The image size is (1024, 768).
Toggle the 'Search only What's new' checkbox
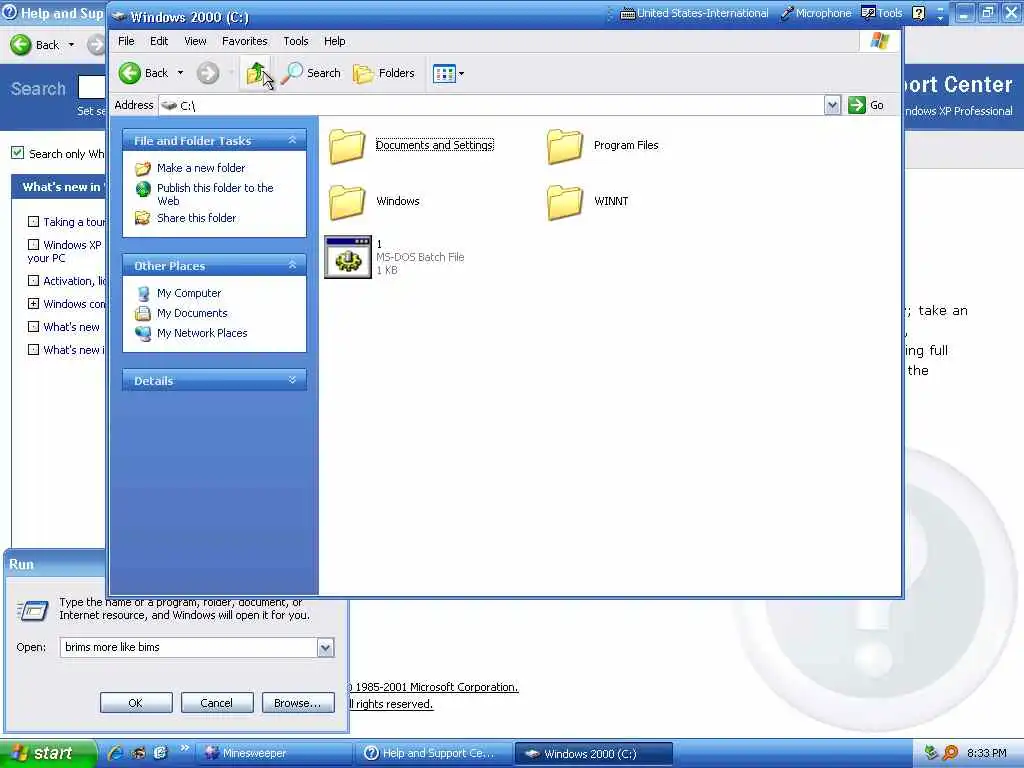(18, 153)
